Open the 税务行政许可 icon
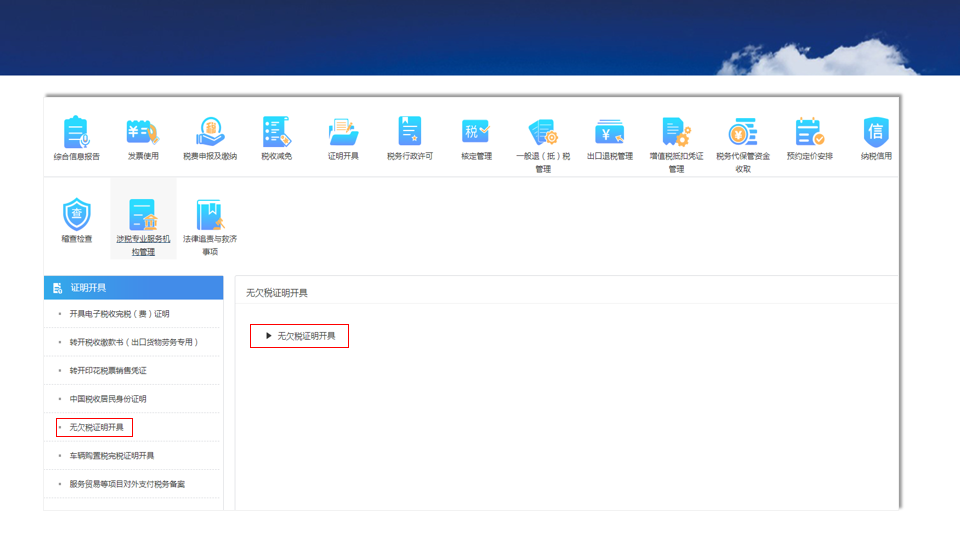The height and width of the screenshot is (540, 960). coord(410,132)
